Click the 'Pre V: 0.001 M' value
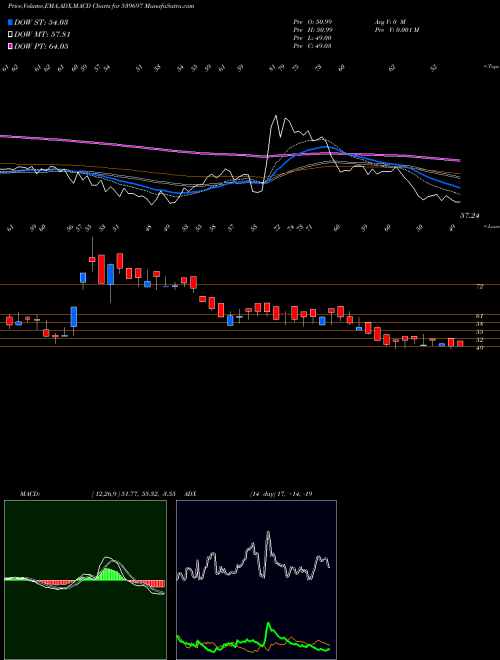Viewport: 500px width, 660px height. (396, 30)
